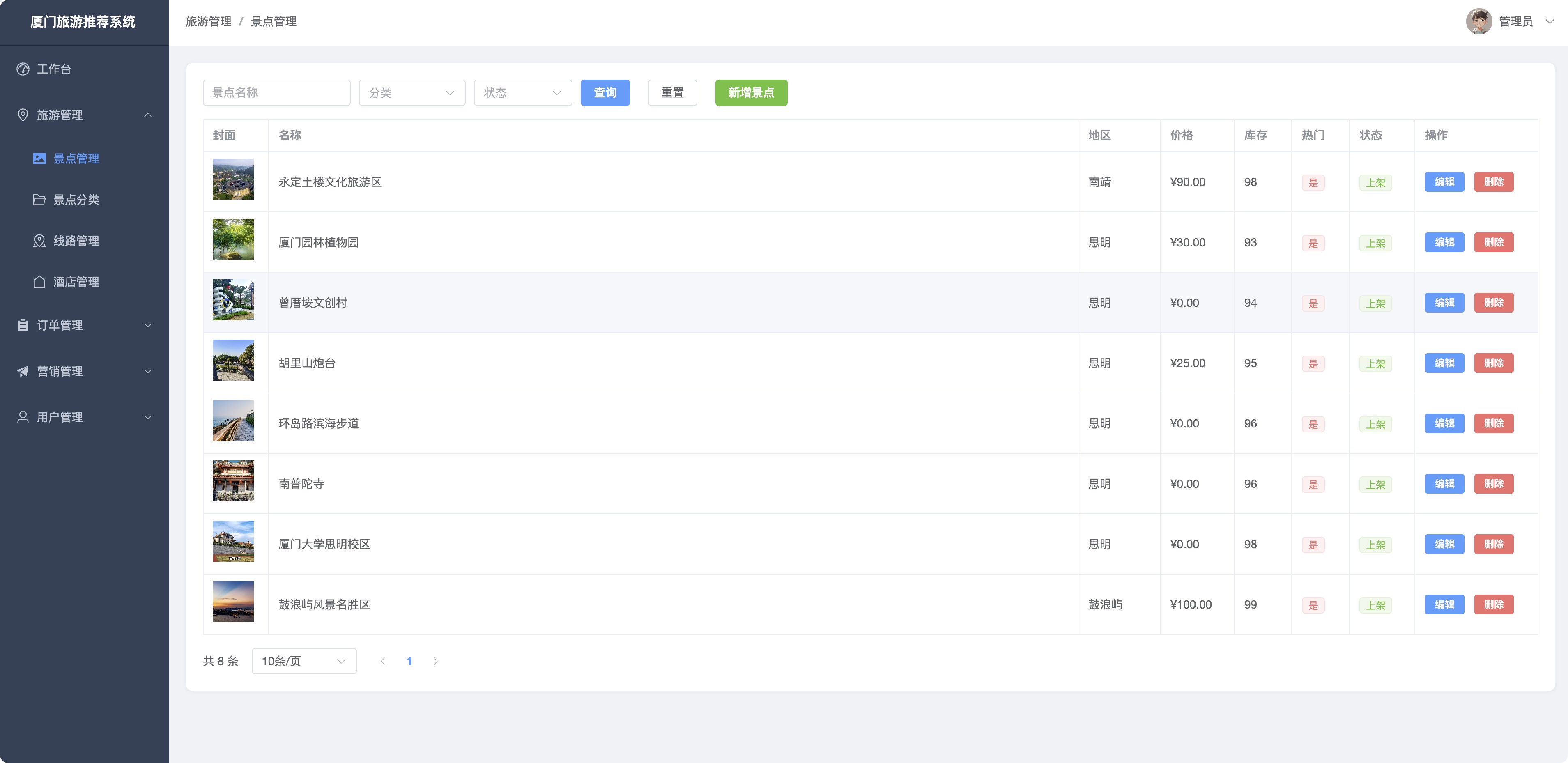Edit 环岛路滨海步道 entry

pyautogui.click(x=1444, y=423)
